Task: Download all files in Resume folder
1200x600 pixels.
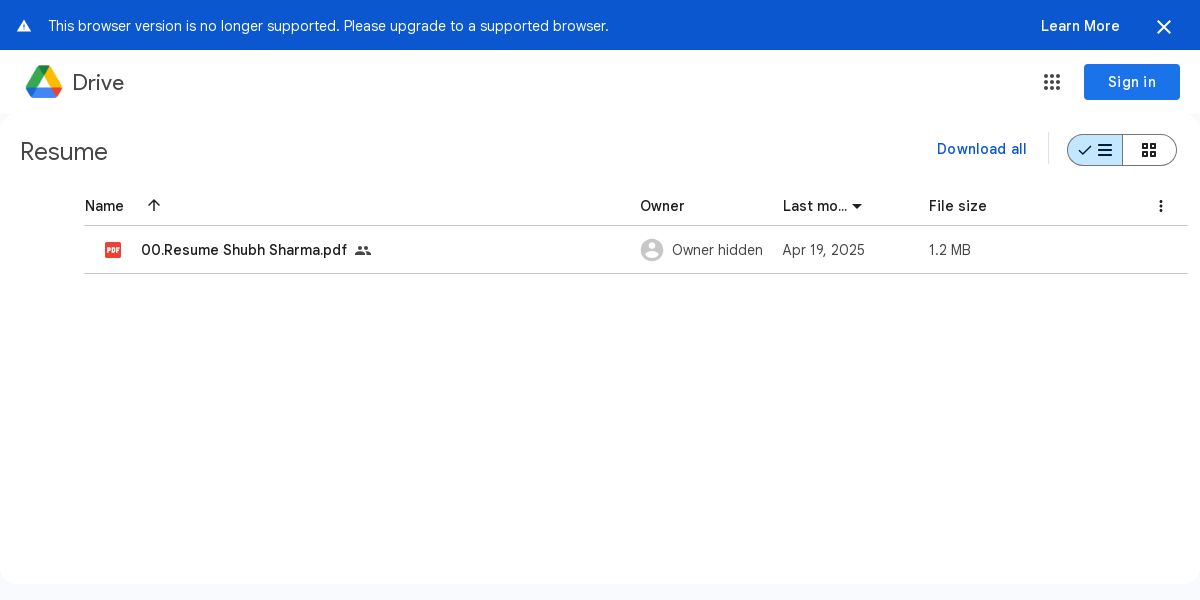Action: (x=982, y=149)
